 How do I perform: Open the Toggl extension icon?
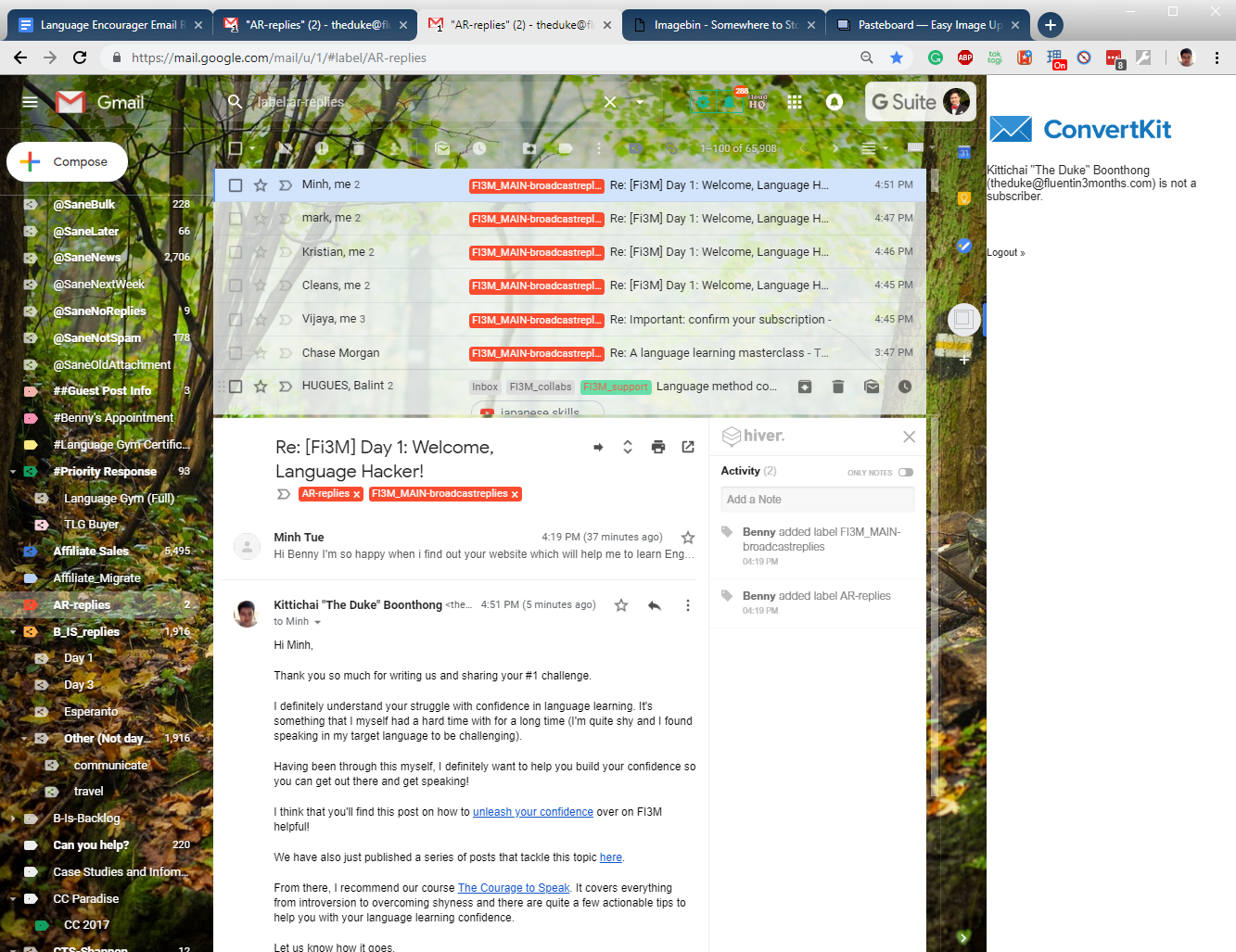click(x=995, y=57)
